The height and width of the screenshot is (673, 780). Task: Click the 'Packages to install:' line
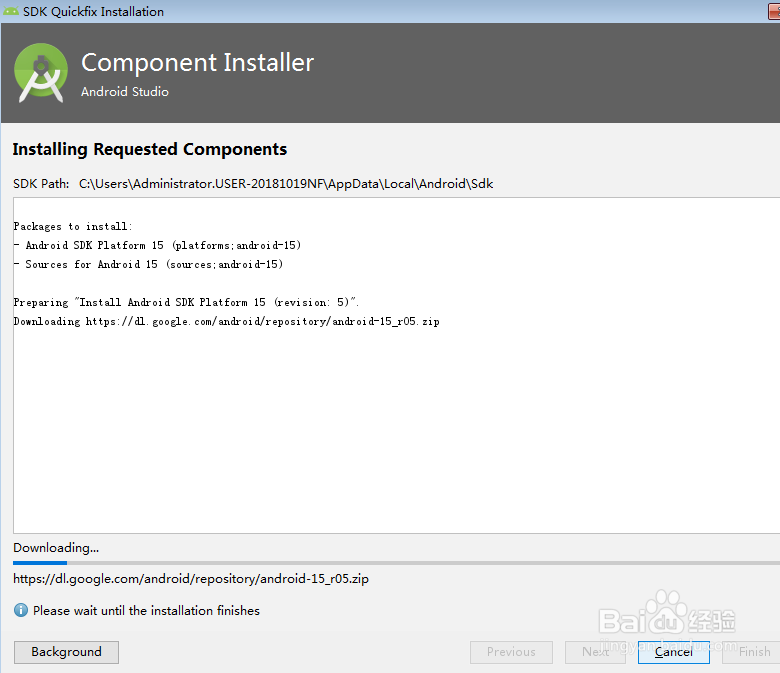[73, 226]
